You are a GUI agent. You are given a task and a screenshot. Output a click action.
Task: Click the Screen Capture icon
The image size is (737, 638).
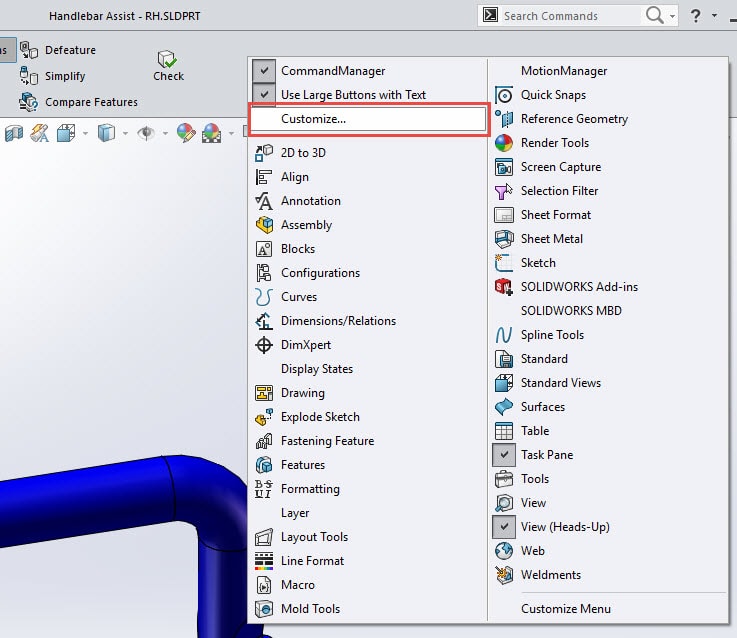[x=504, y=167]
